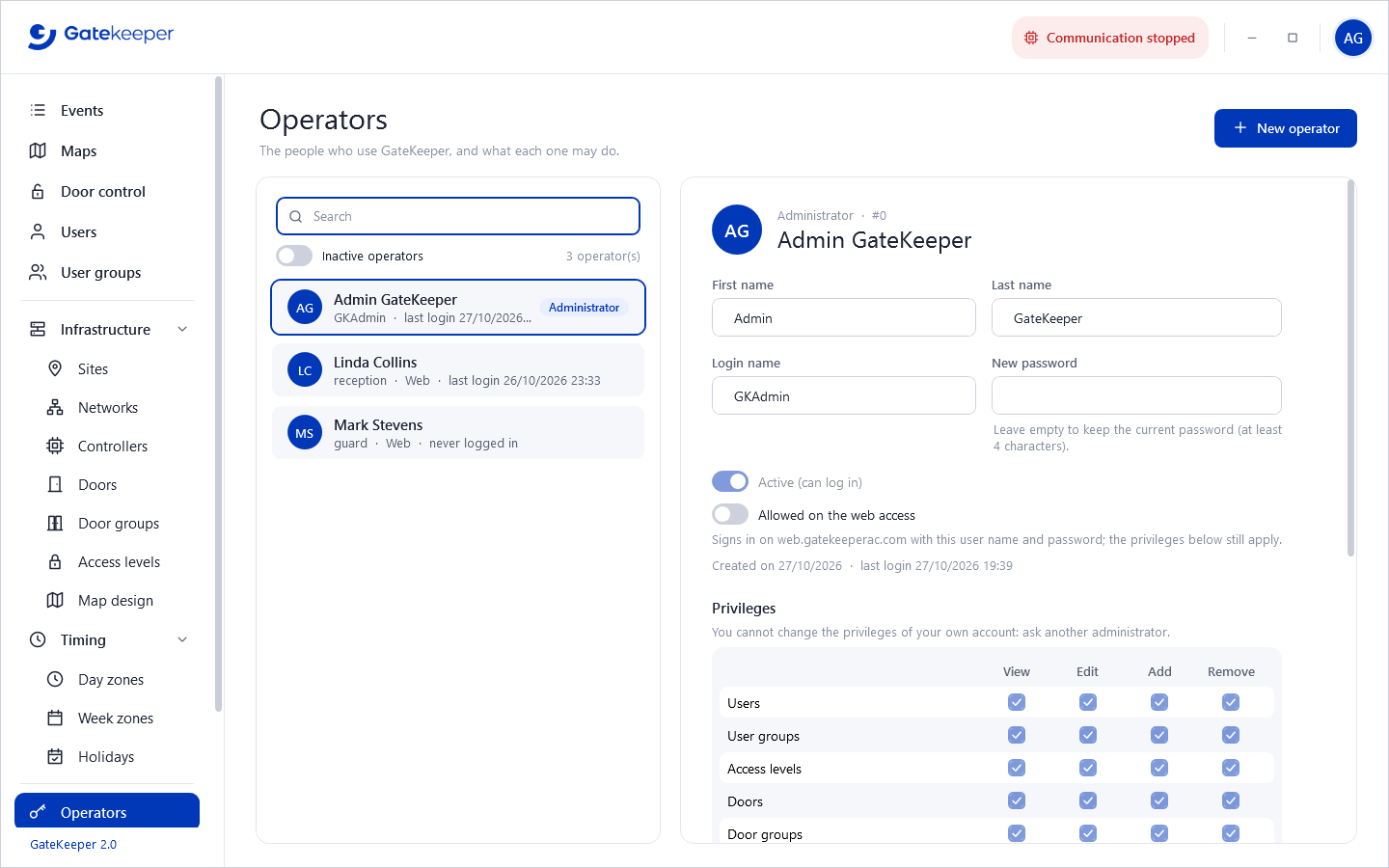Click the operator Search field

point(458,216)
